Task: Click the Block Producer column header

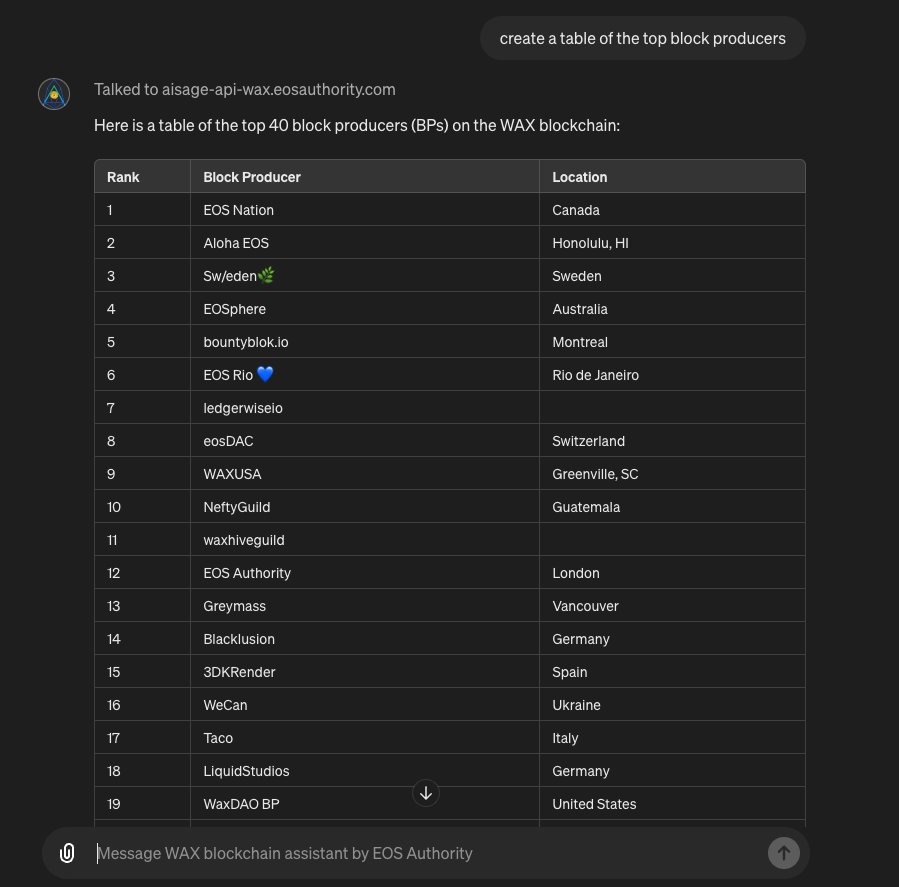Action: click(x=252, y=177)
